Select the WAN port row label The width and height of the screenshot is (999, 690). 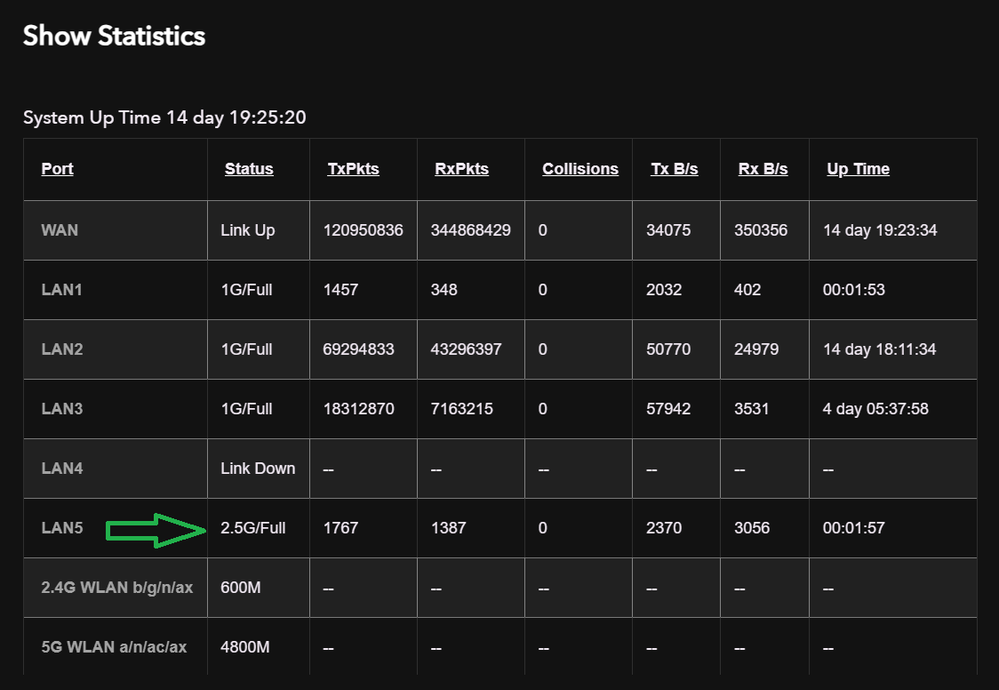[60, 230]
